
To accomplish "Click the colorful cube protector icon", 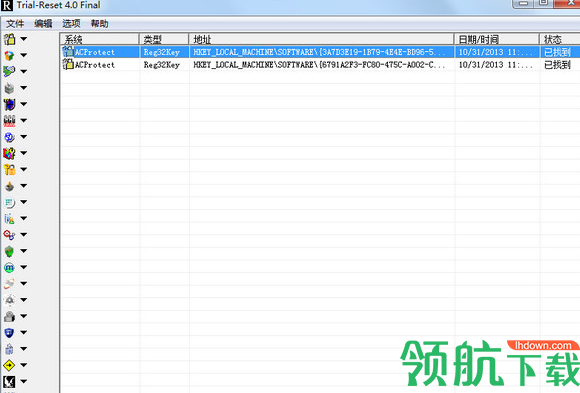I will 9,55.
